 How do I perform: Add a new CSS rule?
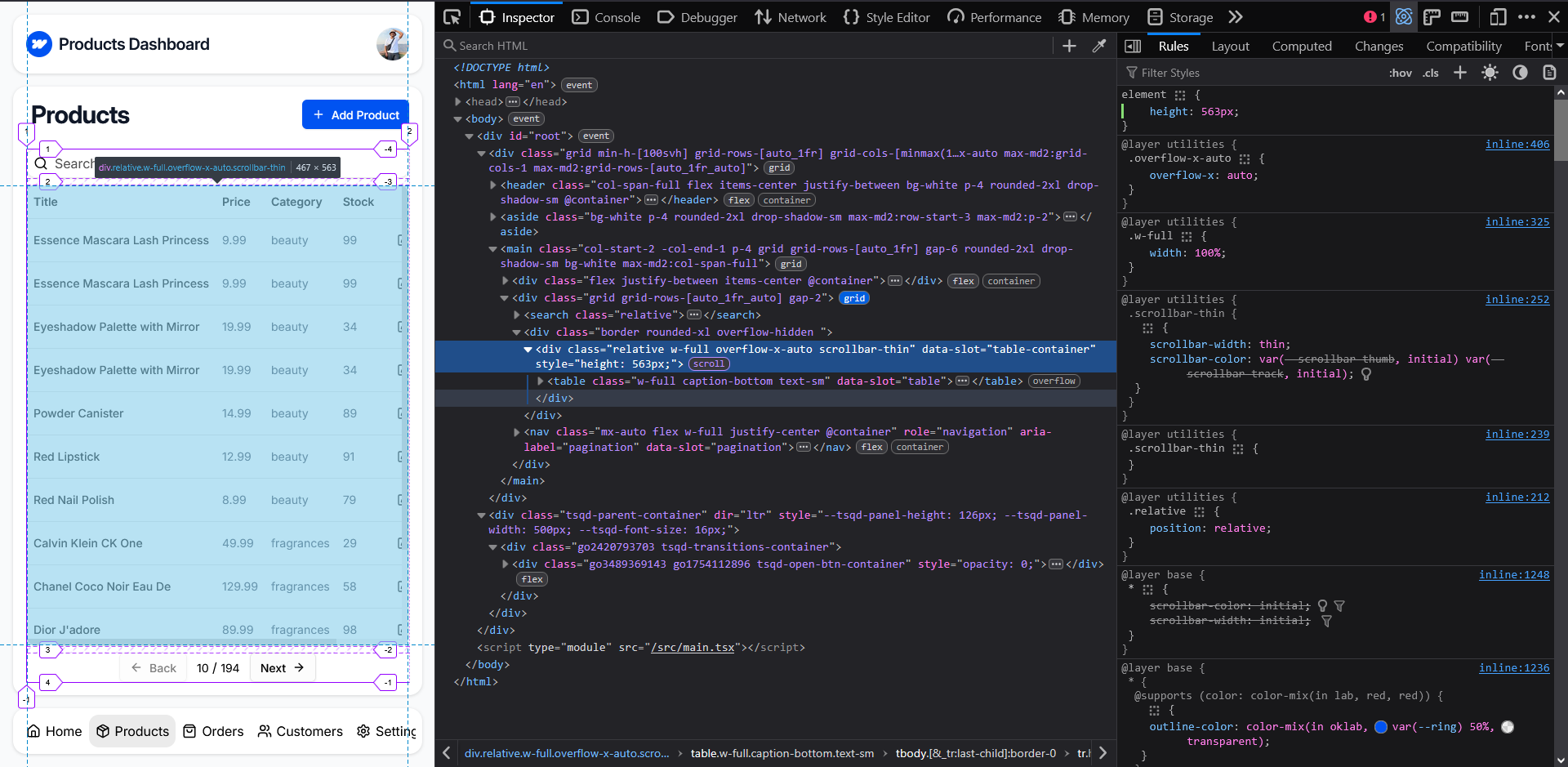click(x=1460, y=73)
